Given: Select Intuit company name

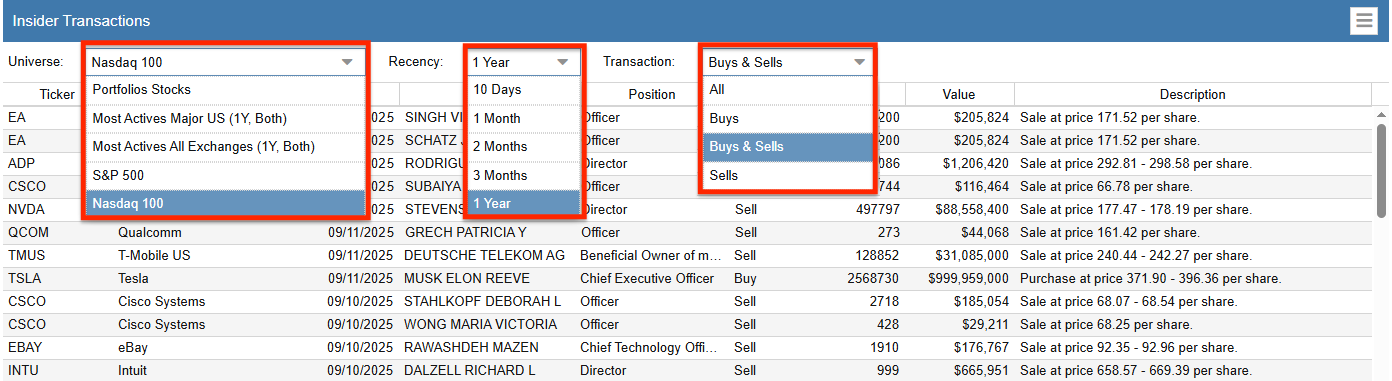Looking at the screenshot, I should pyautogui.click(x=132, y=370).
